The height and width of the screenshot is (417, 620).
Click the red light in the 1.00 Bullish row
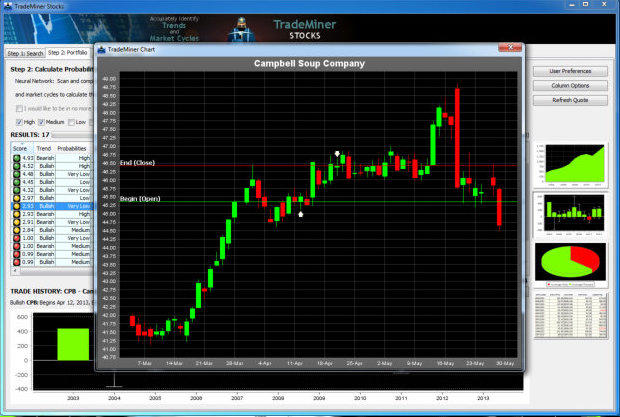pyautogui.click(x=17, y=238)
